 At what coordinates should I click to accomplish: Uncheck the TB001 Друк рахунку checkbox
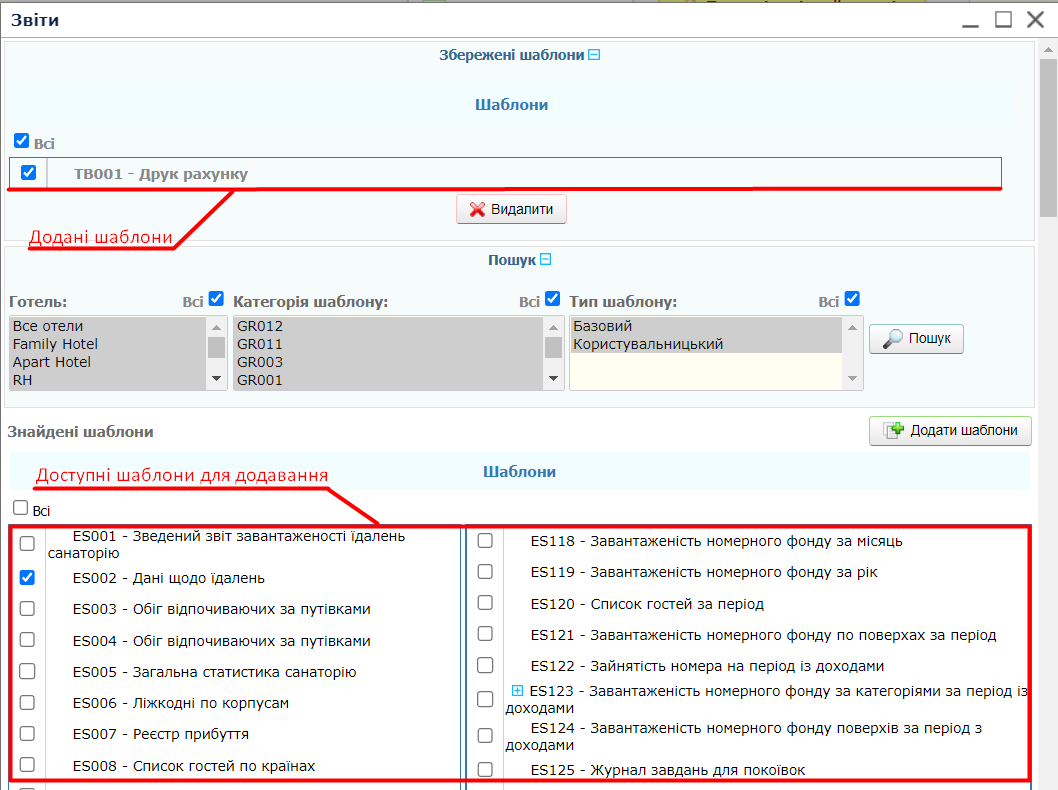(x=28, y=172)
